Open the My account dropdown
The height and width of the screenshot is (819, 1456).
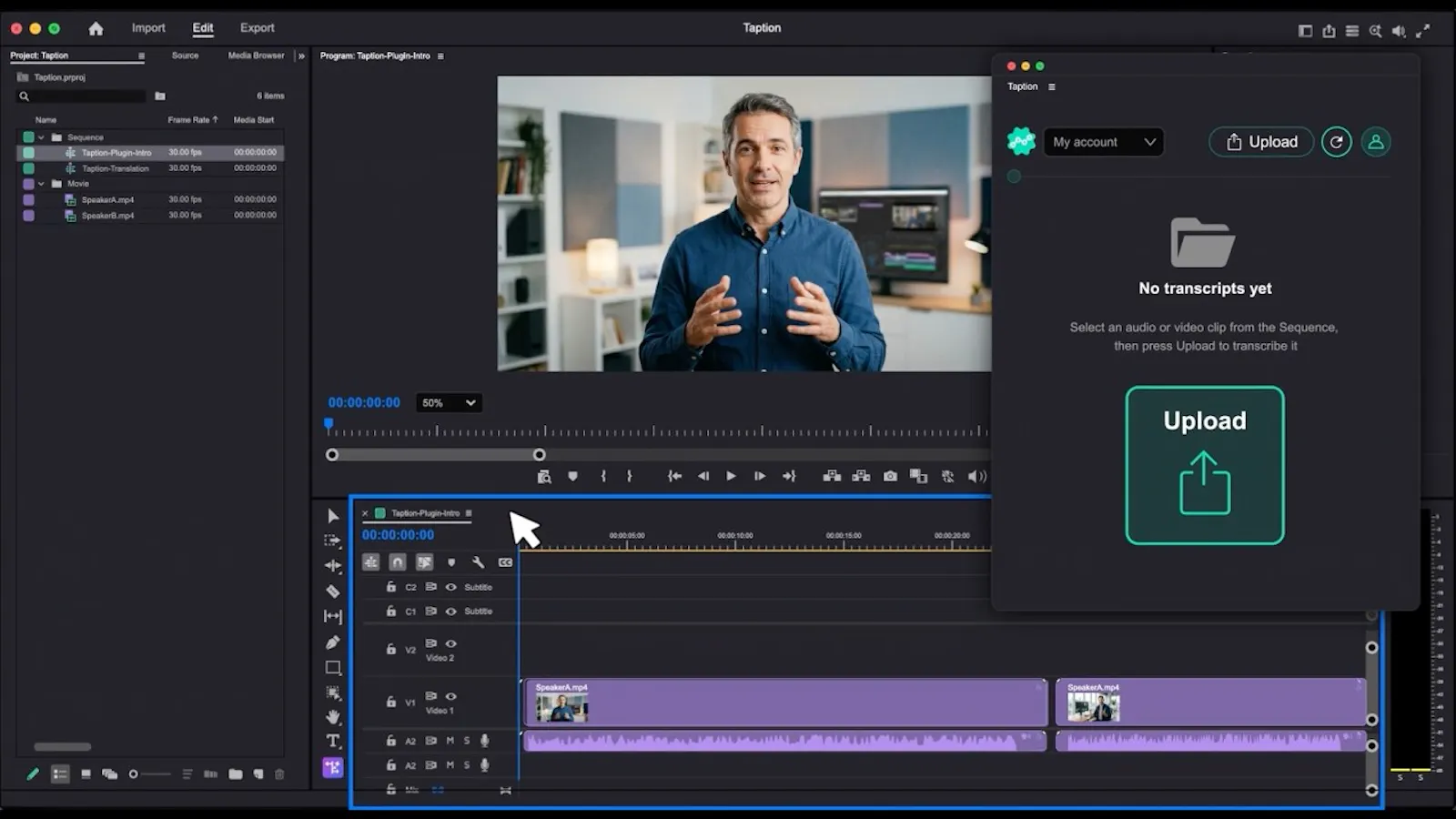[1104, 142]
